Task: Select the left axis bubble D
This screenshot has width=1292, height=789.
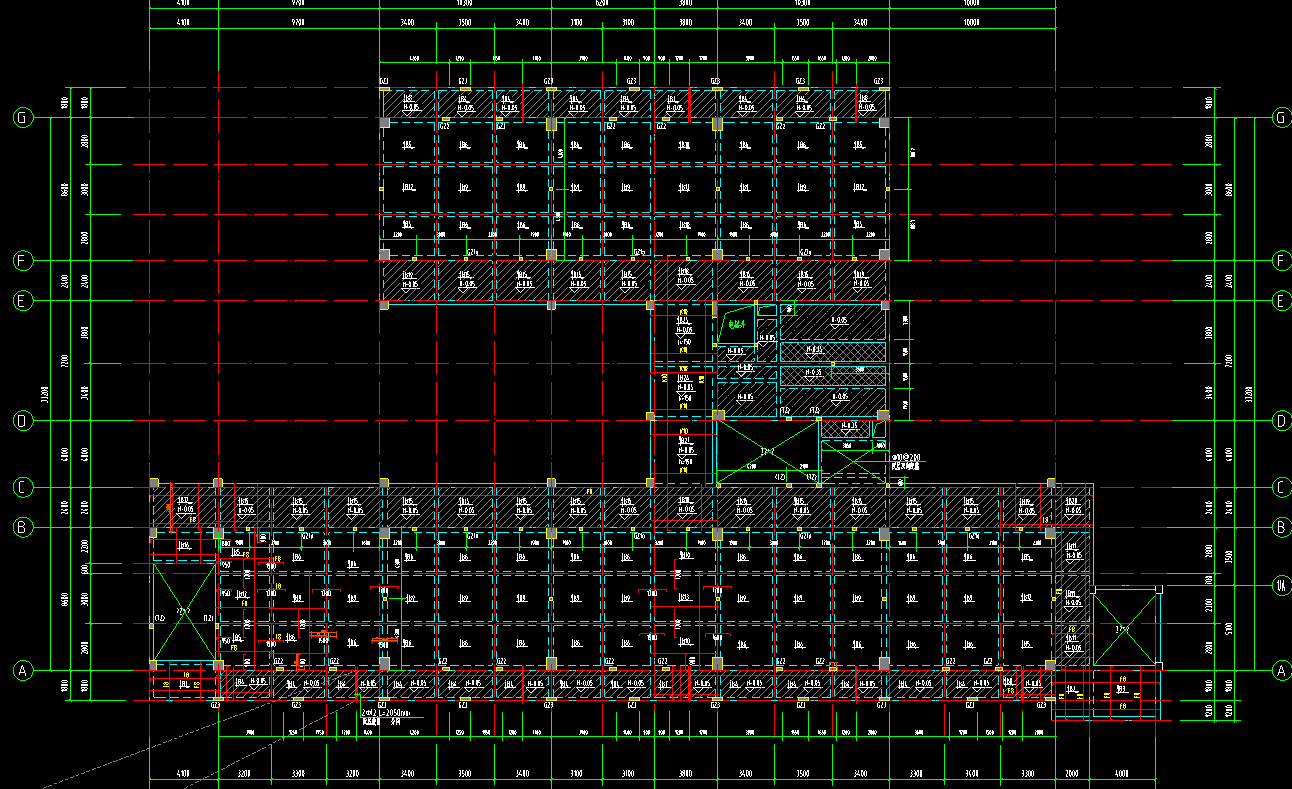Action: coord(22,421)
